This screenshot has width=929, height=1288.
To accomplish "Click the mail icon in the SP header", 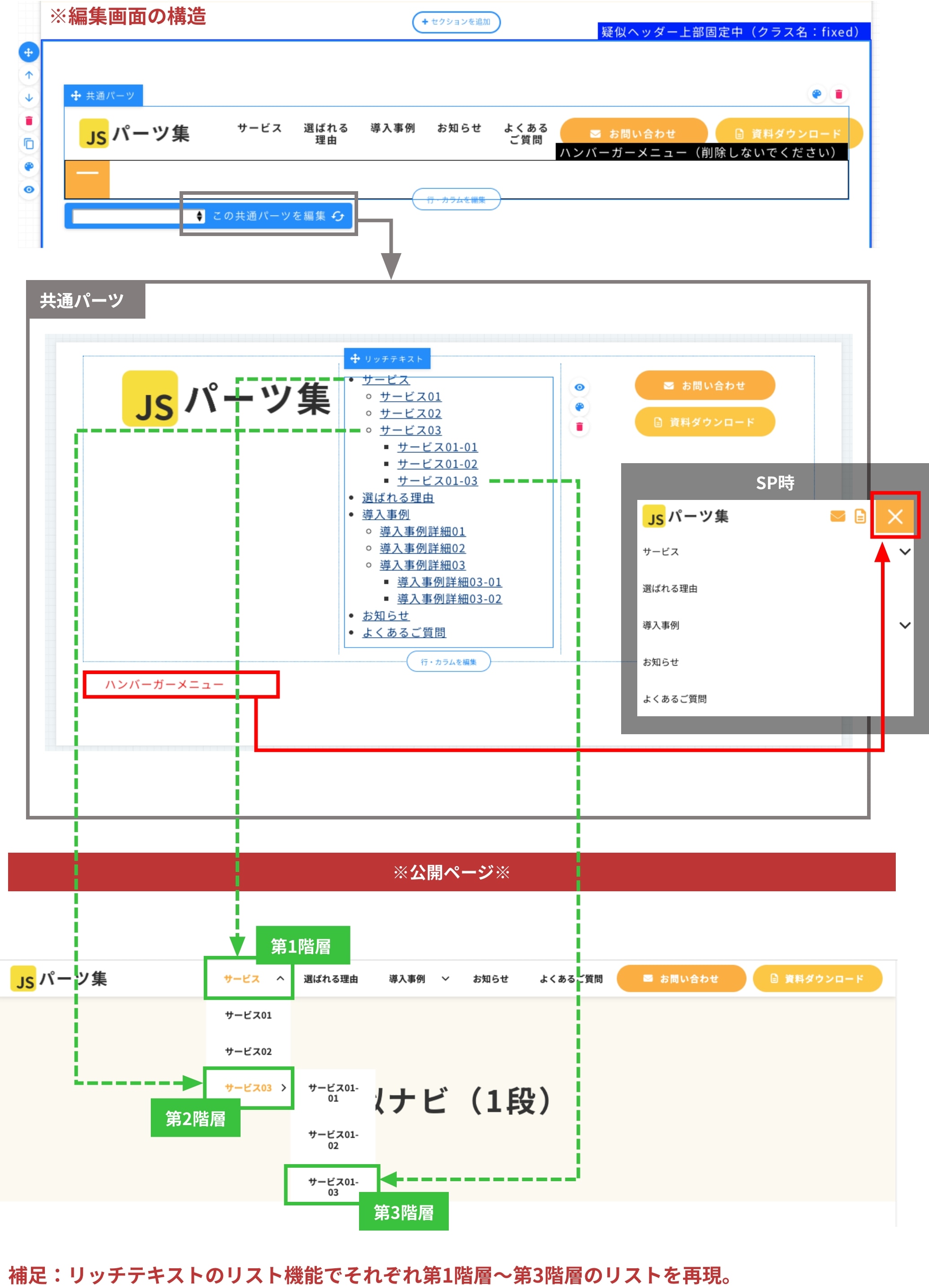I will [837, 517].
